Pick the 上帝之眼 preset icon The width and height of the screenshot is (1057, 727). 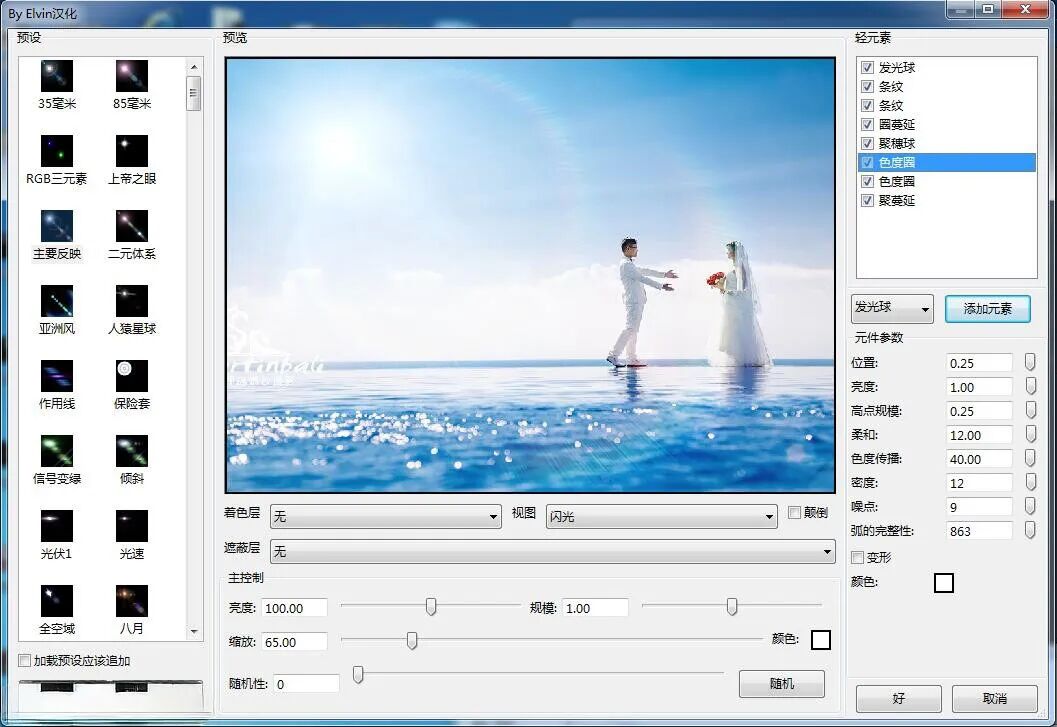pos(131,151)
